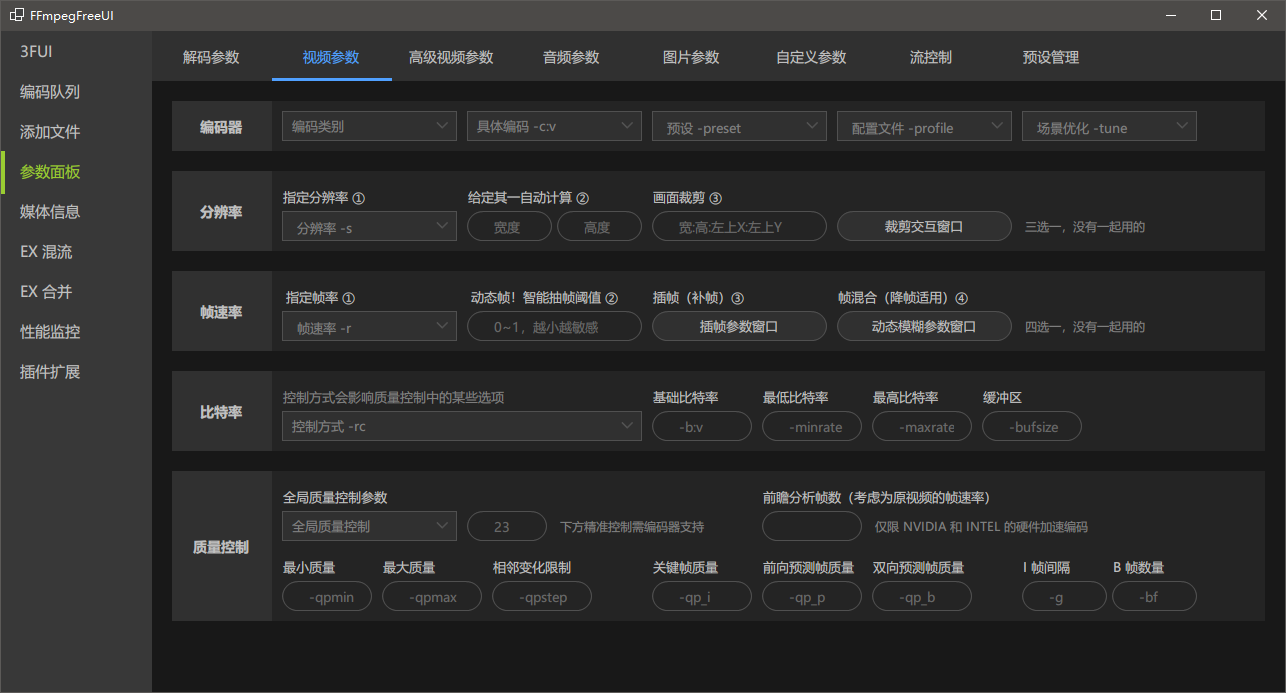Open the 裁剪交互窗口 button

[924, 226]
